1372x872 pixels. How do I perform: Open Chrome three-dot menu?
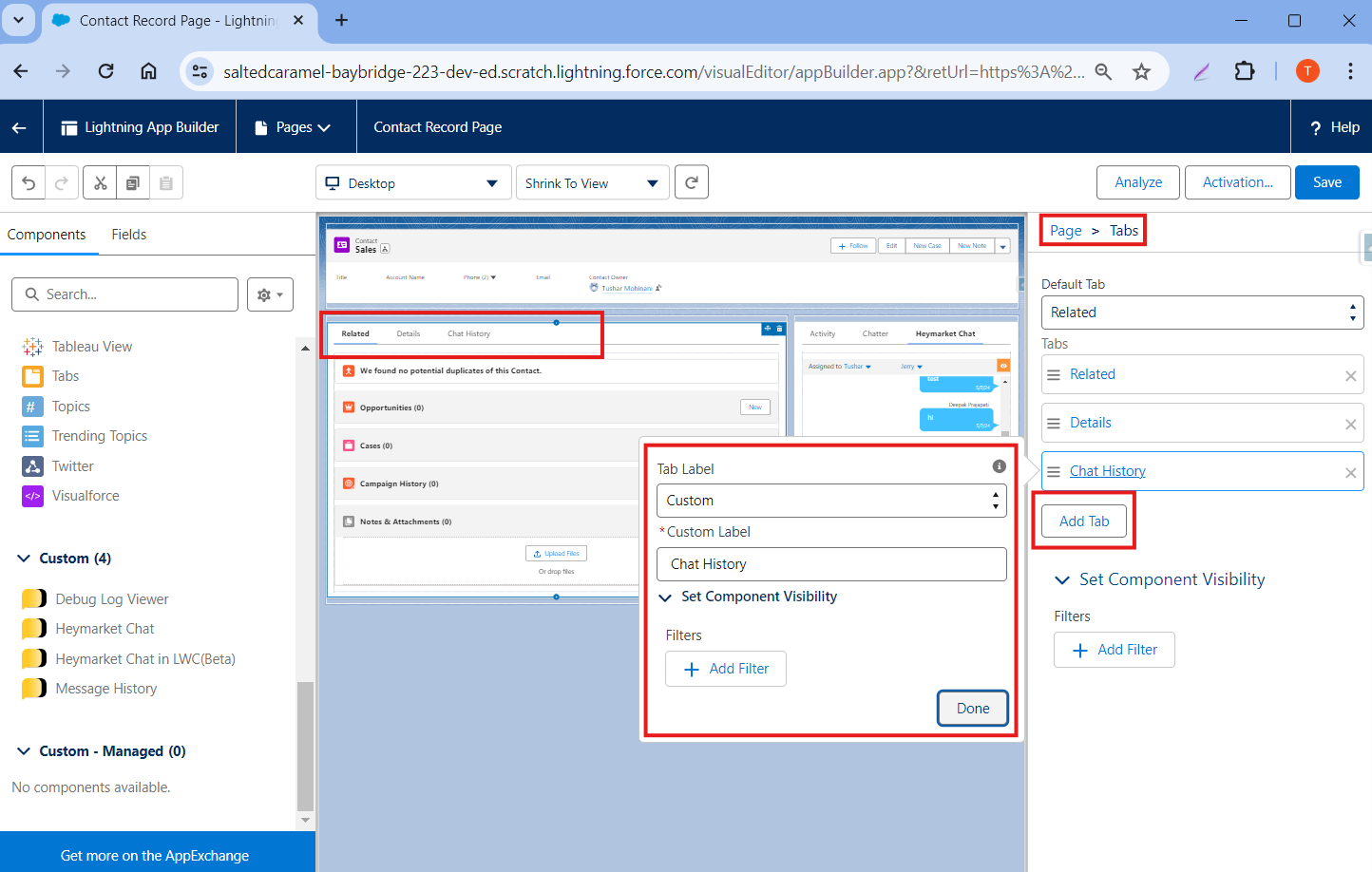point(1349,71)
